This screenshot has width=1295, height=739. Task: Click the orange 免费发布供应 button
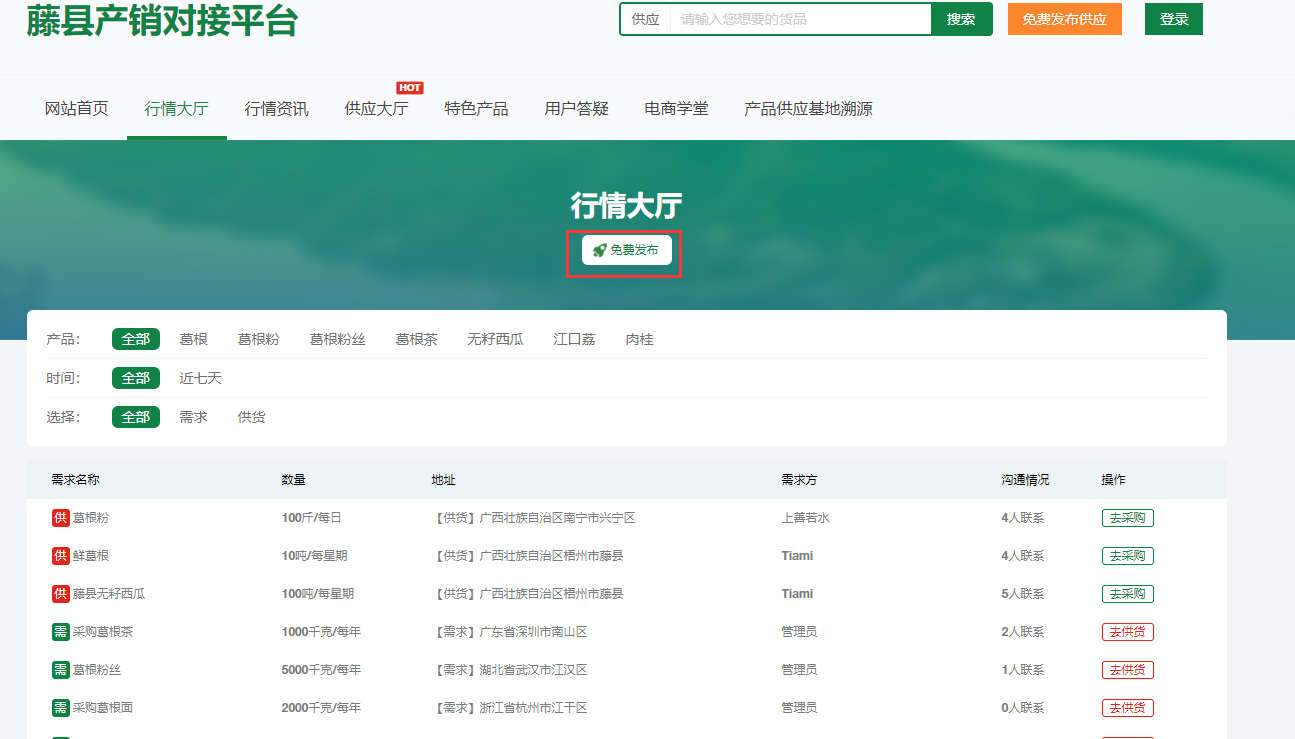pyautogui.click(x=1064, y=19)
